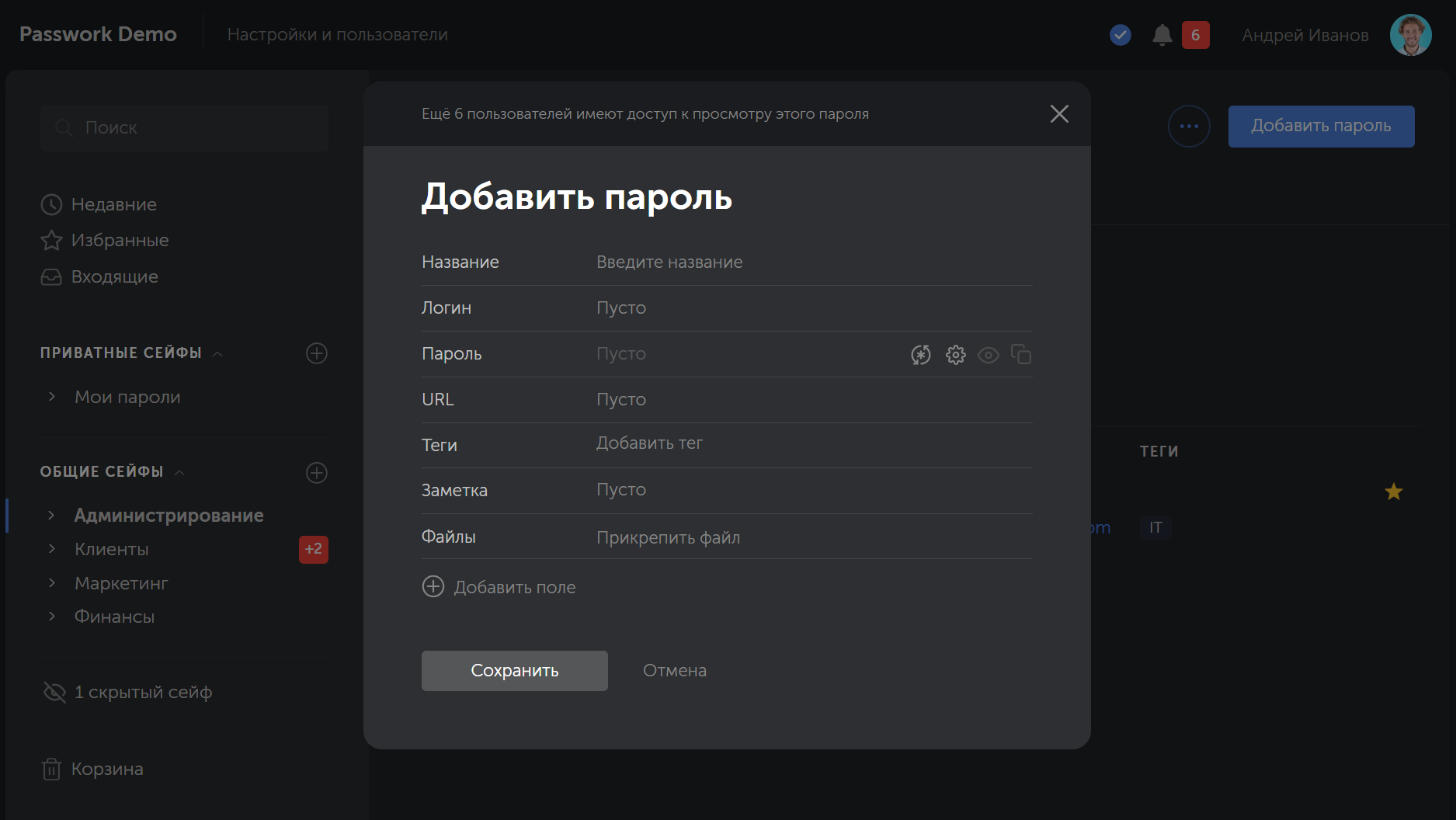Add a new shared vault plus icon
Screen dimensions: 1456x820
pyautogui.click(x=317, y=473)
